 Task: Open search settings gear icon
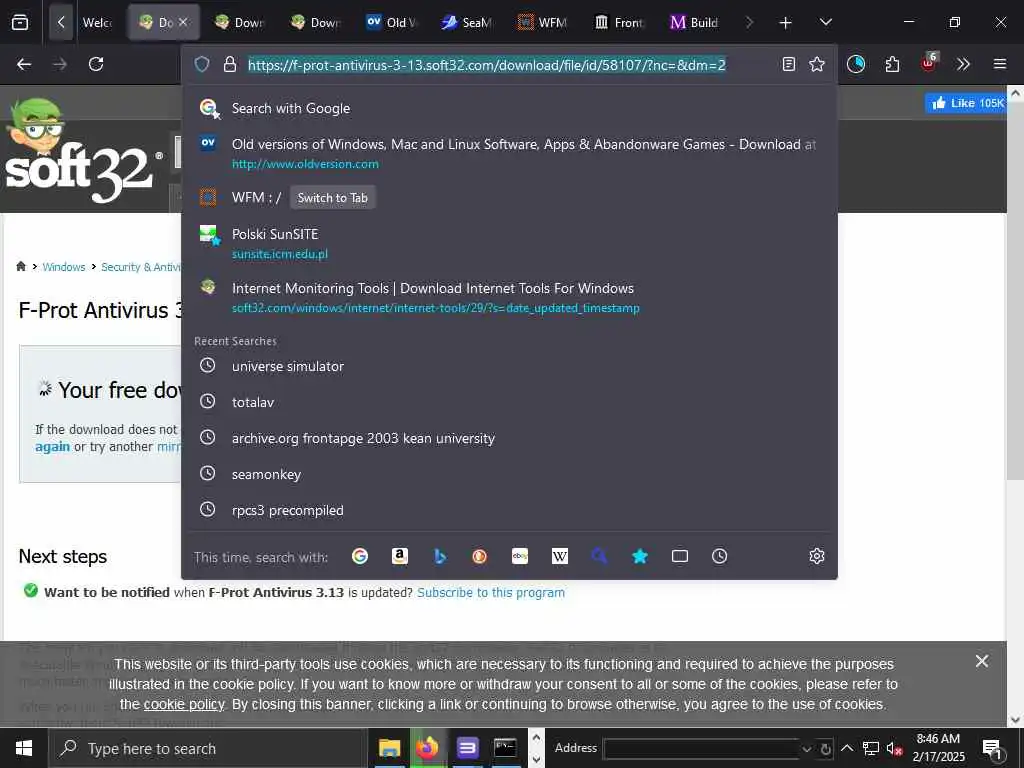(x=816, y=556)
